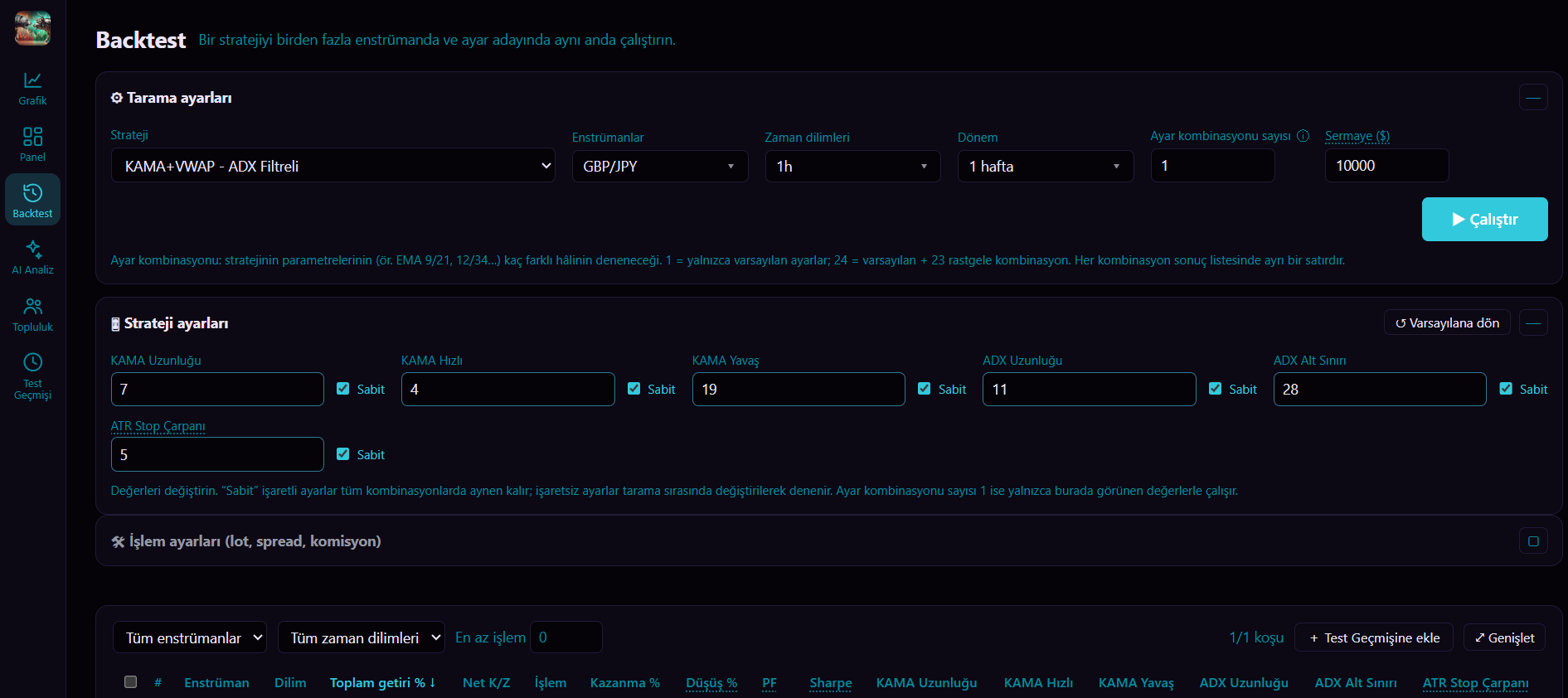Viewport: 1568px width, 698px height.
Task: Toggle Sabit checkbox for KAMA Uzunluğu
Action: coord(342,389)
